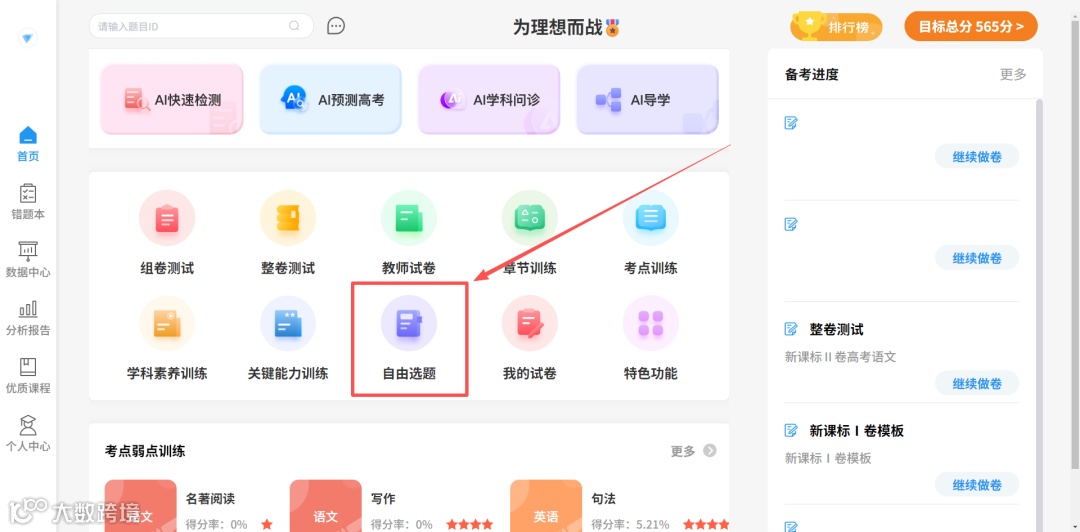Click the blue triangle logo icon
Viewport: 1080px width, 532px height.
28,38
